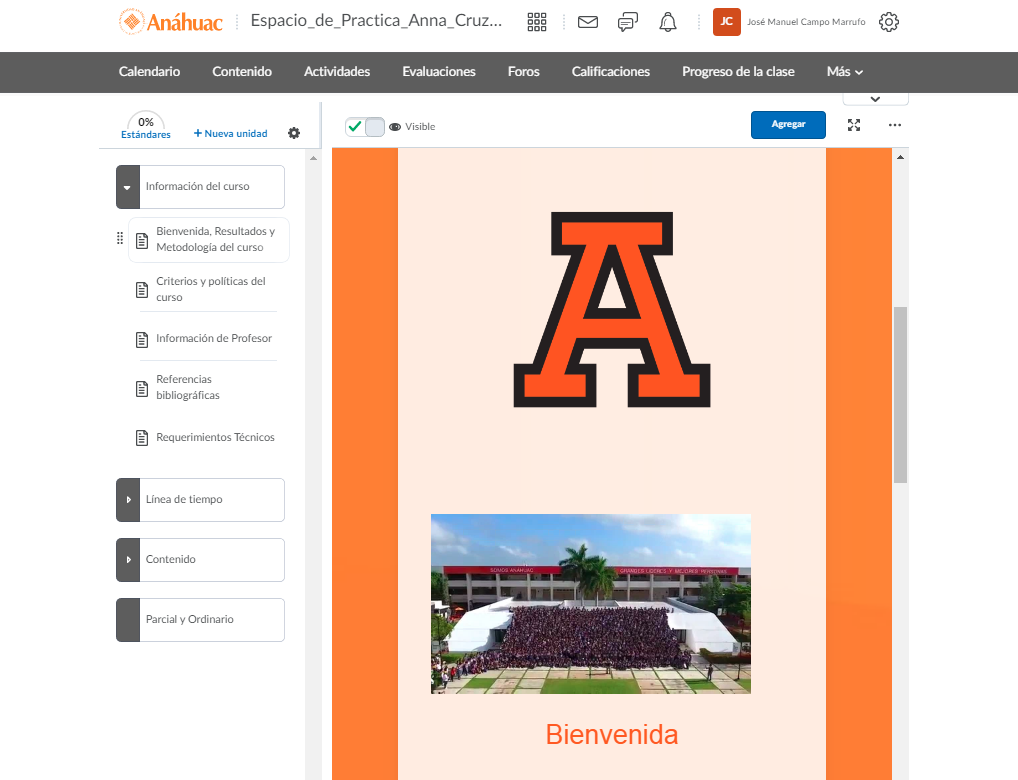This screenshot has height=780, width=1018.
Task: Open the course selector grid icon
Action: 537,22
